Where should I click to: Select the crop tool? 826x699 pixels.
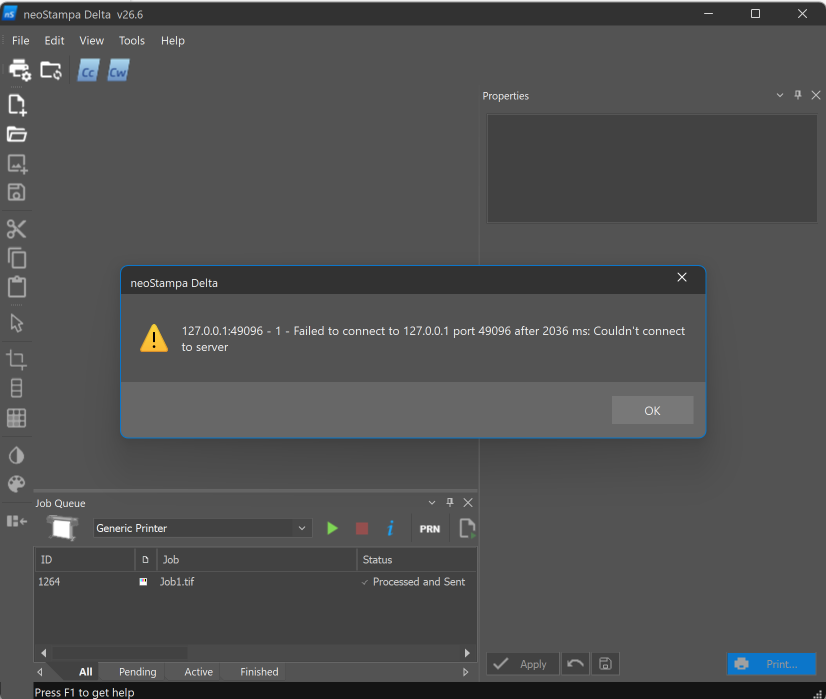[16, 360]
